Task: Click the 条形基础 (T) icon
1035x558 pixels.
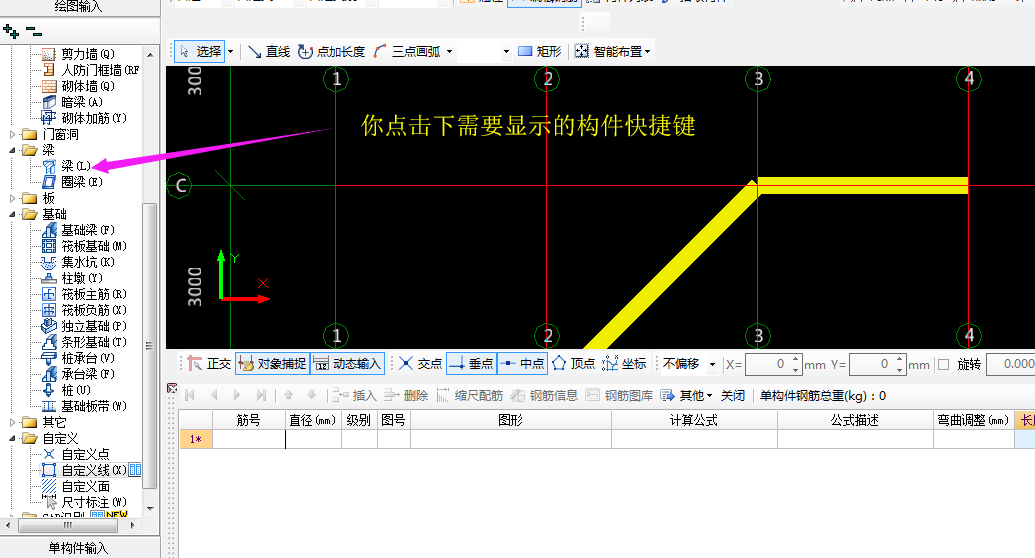Action: click(49, 342)
